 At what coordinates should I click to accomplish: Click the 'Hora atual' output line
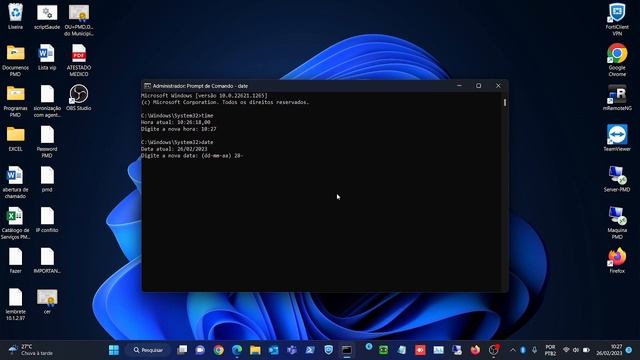pyautogui.click(x=176, y=122)
